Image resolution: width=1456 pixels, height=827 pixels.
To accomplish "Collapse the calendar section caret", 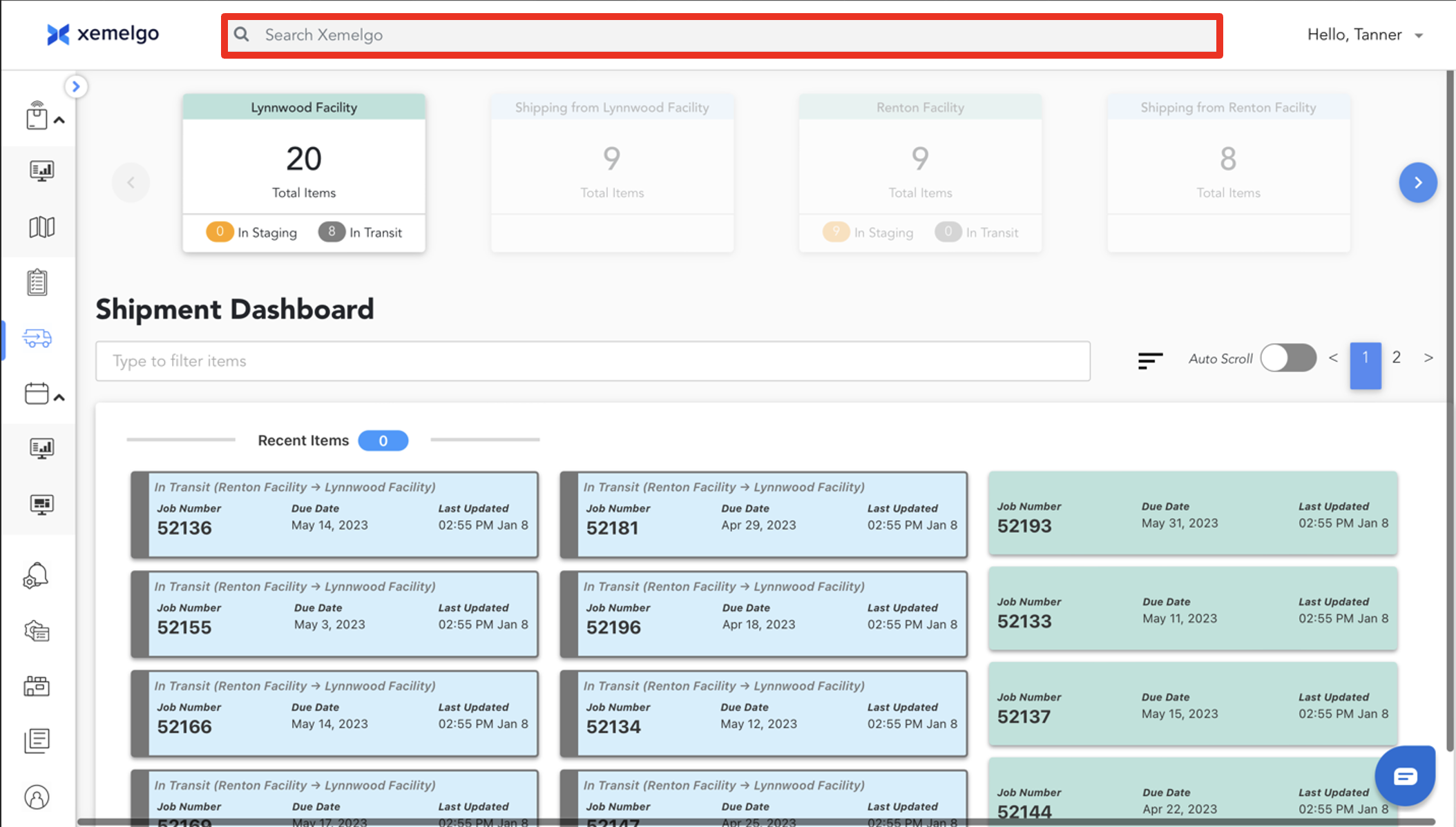I will pyautogui.click(x=60, y=398).
